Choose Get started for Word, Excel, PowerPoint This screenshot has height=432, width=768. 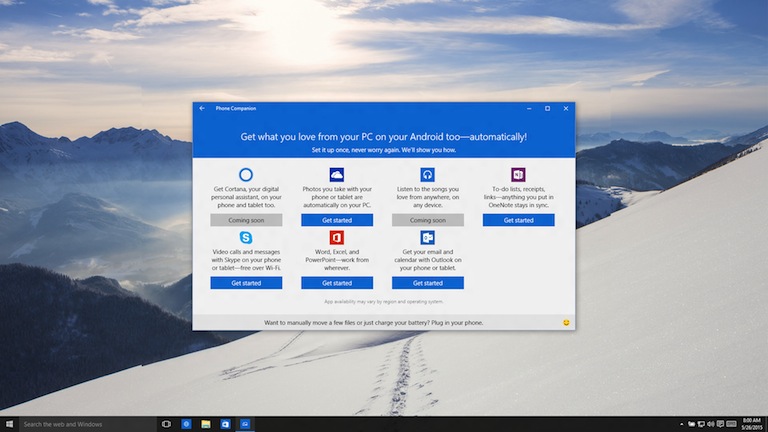(337, 283)
